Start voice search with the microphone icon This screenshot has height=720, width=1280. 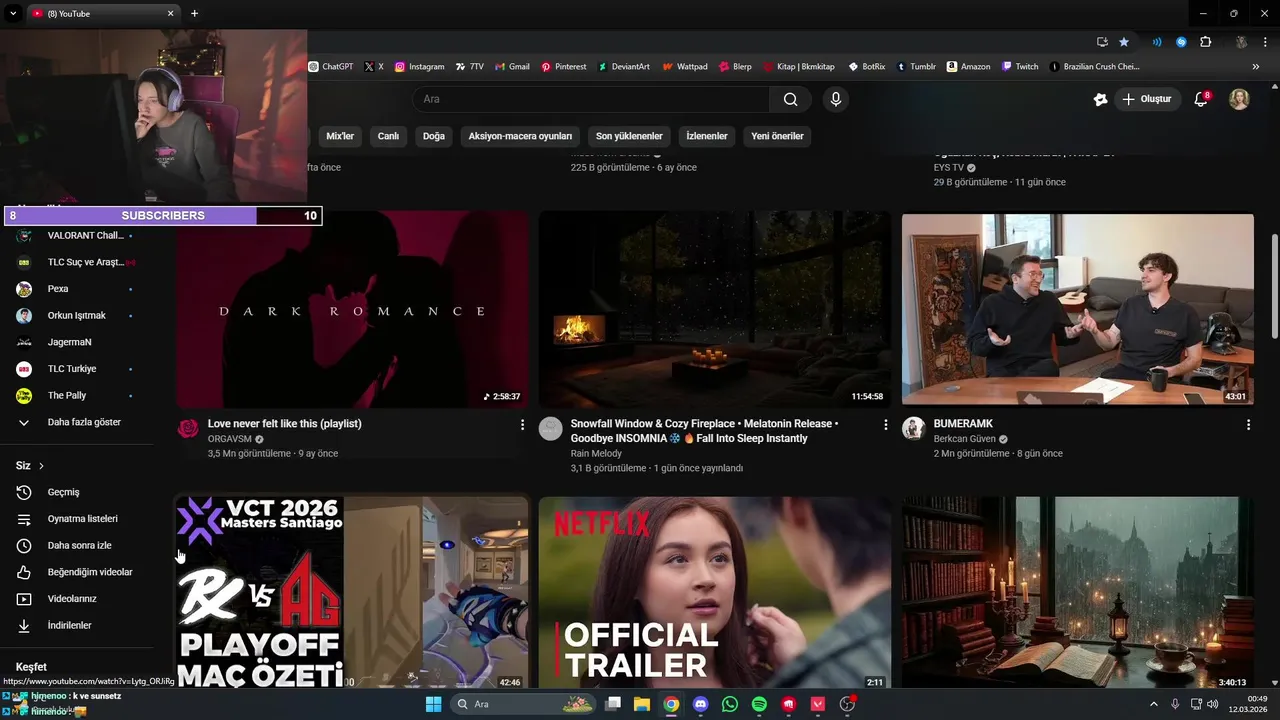tap(836, 99)
